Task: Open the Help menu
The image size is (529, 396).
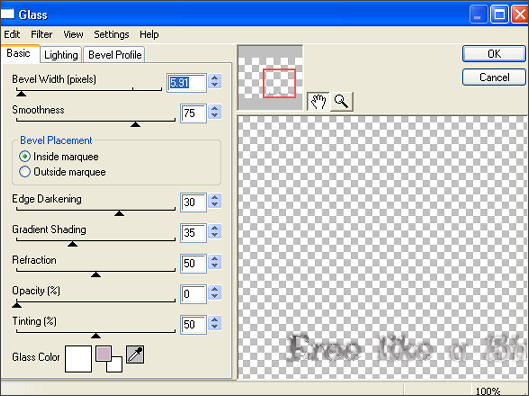Action: tap(149, 34)
